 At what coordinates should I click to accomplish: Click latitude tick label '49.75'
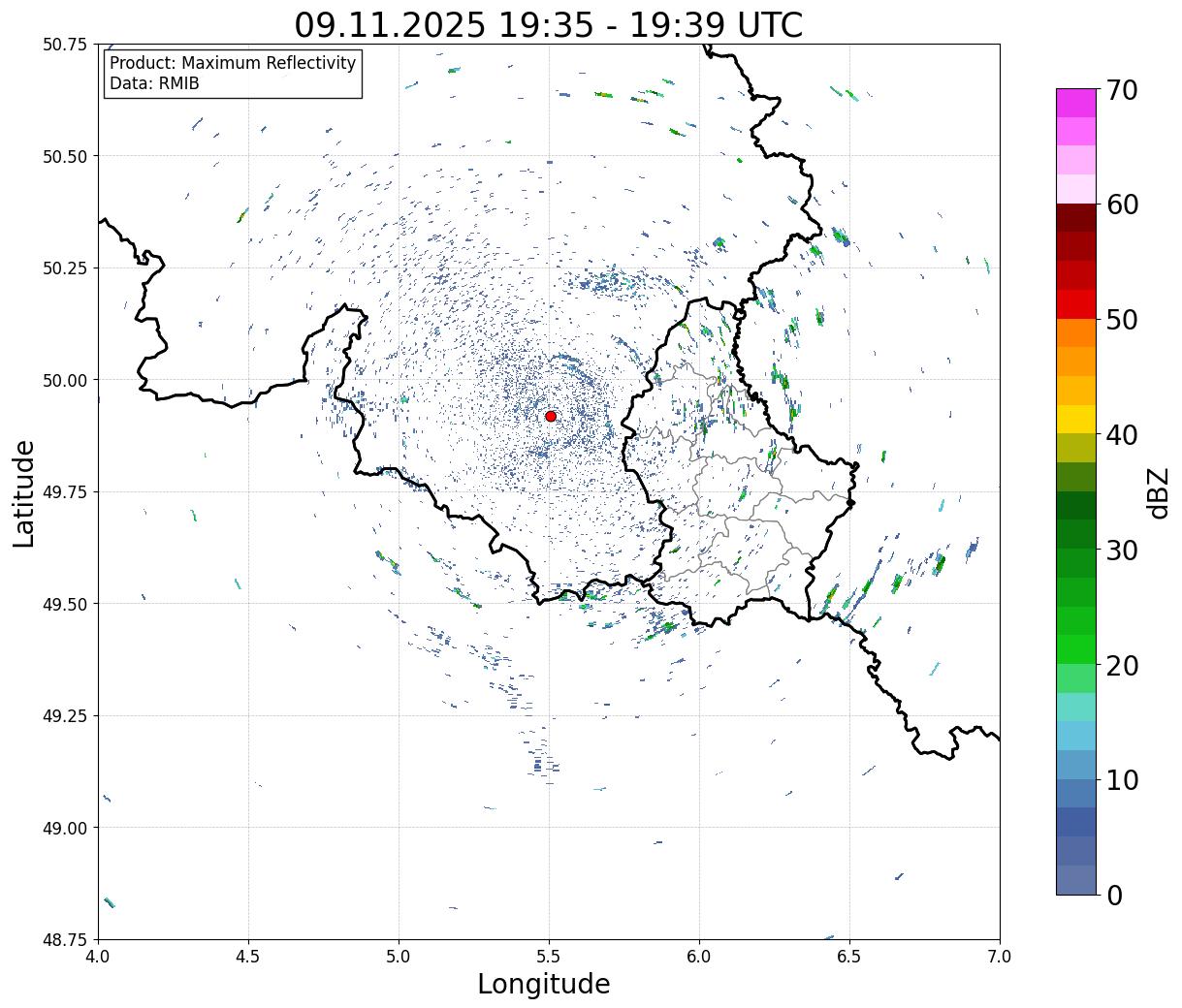[64, 492]
